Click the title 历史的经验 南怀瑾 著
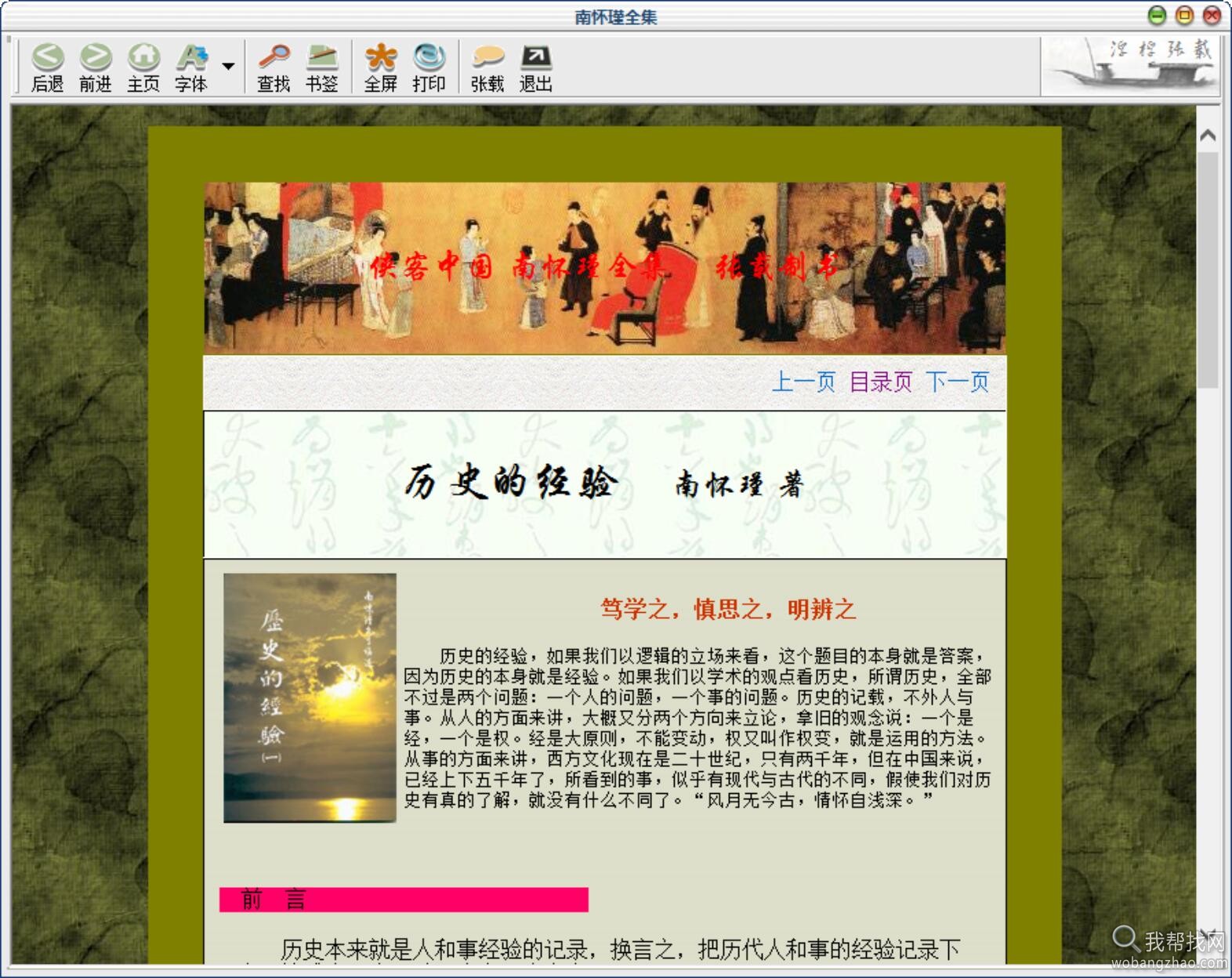1232x978 pixels. point(604,483)
